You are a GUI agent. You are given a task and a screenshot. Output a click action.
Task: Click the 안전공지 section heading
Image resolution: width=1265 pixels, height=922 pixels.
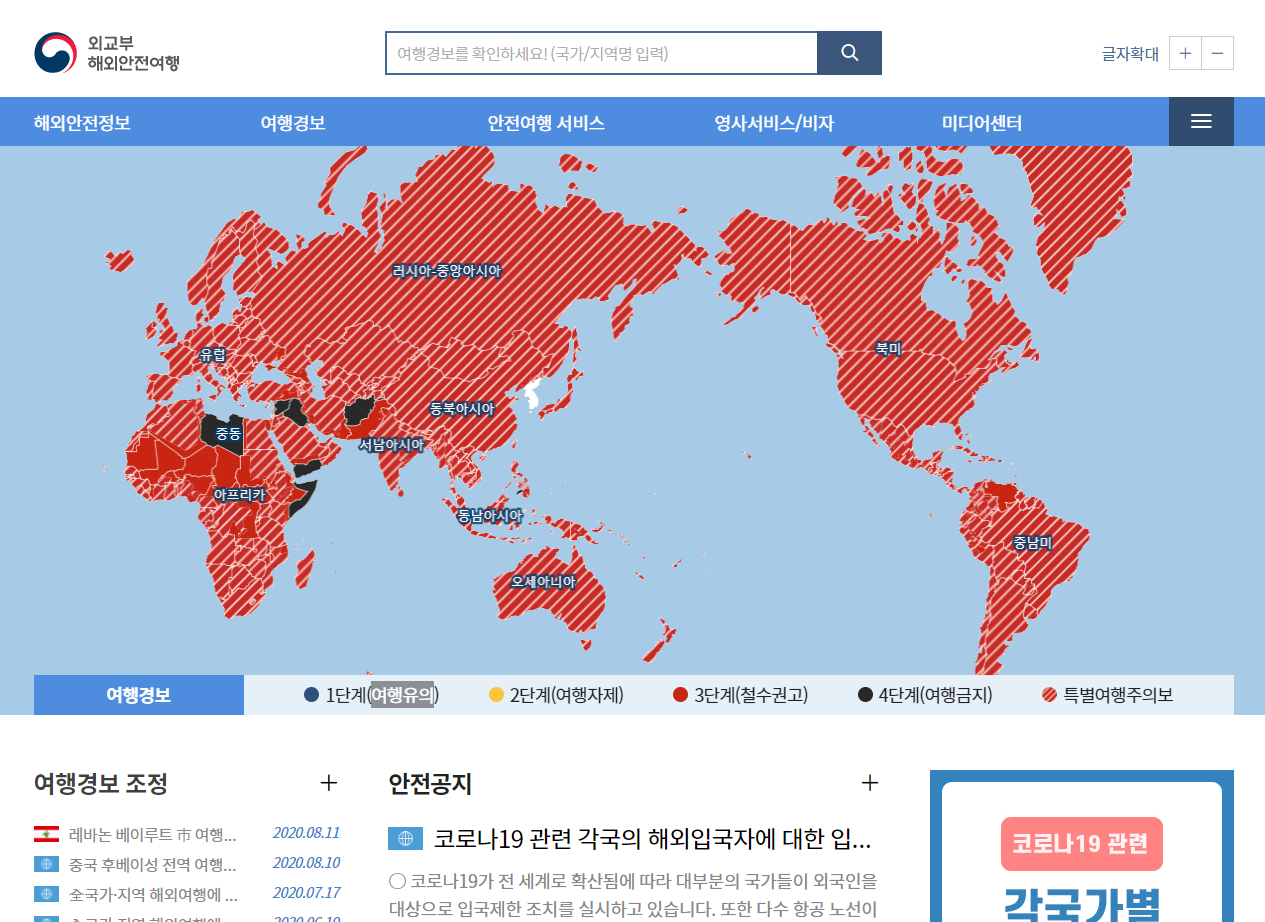coord(430,783)
